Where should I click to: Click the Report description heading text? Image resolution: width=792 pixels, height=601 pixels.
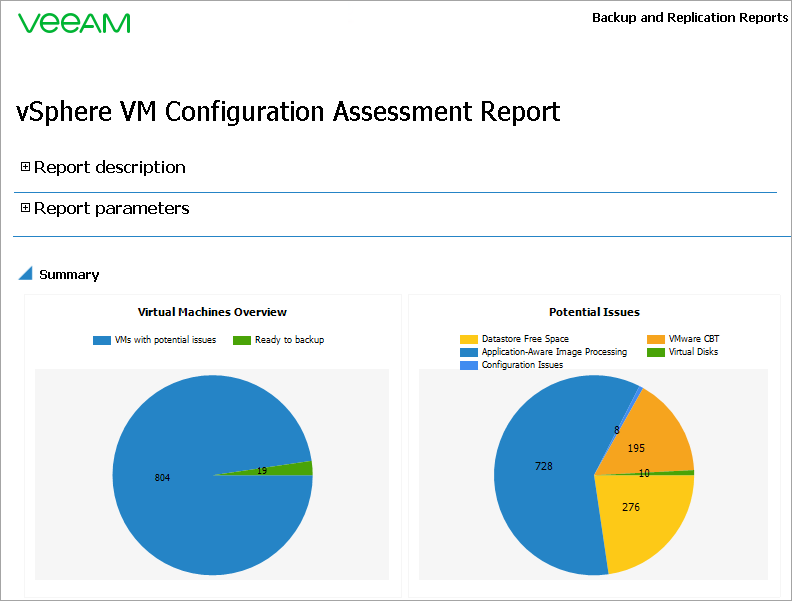tap(110, 167)
